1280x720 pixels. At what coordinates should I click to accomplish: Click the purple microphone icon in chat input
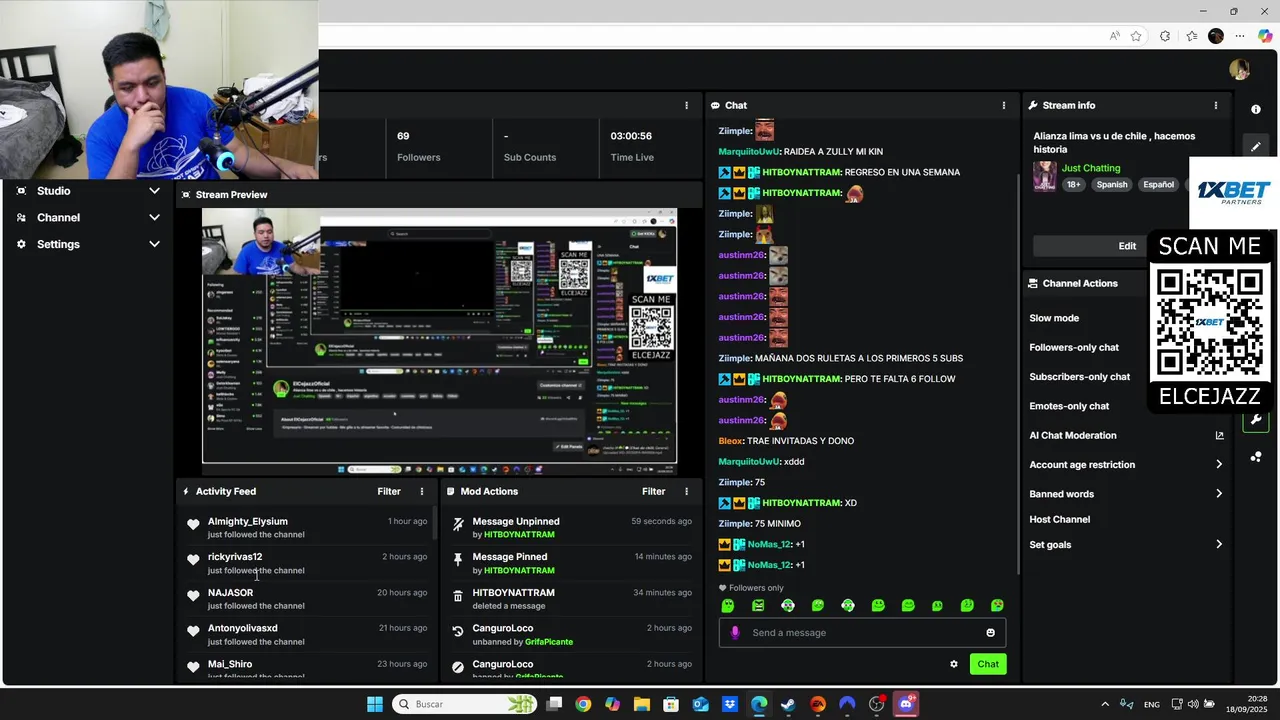coord(735,632)
